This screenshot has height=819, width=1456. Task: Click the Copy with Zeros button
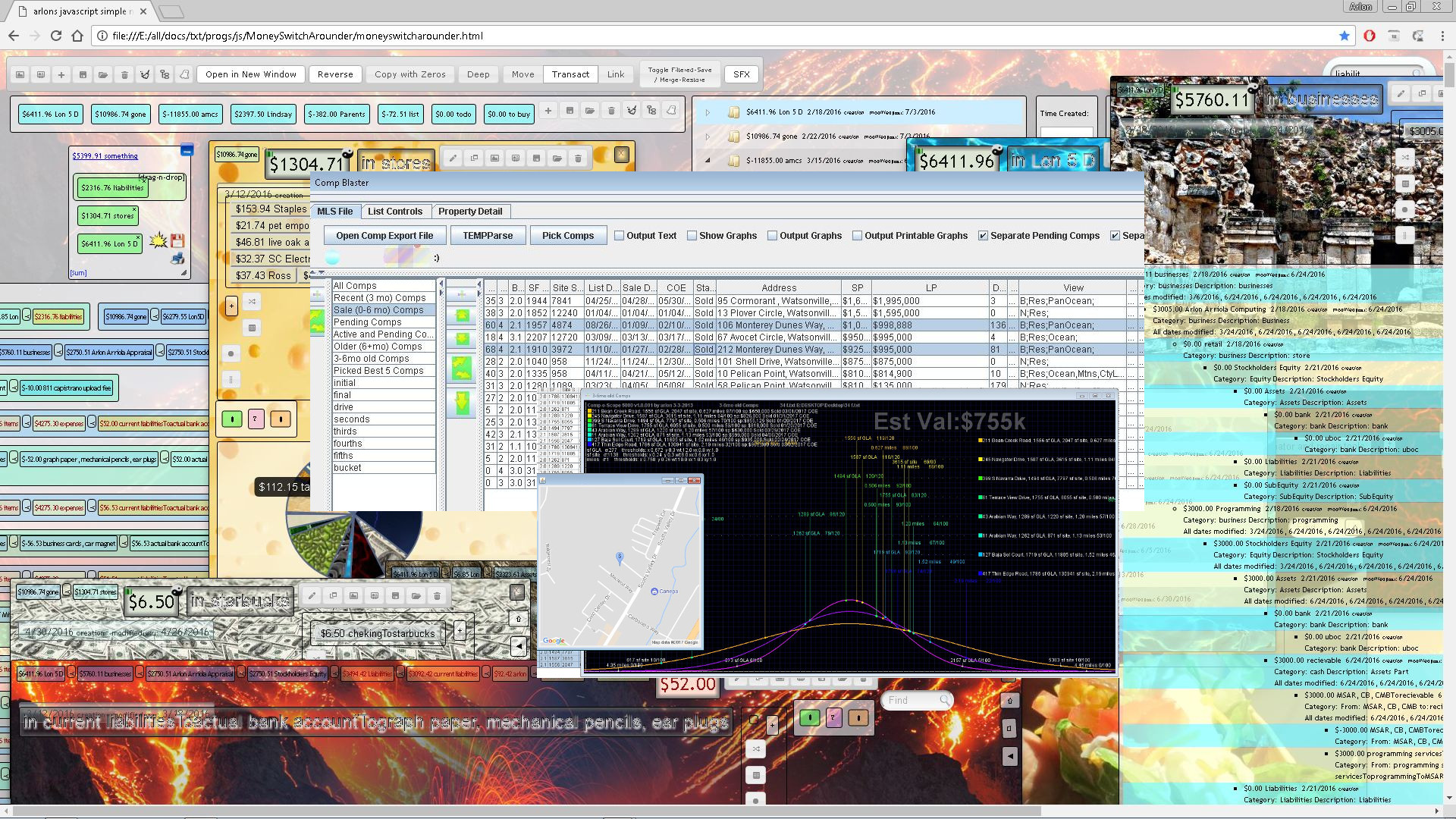point(409,74)
